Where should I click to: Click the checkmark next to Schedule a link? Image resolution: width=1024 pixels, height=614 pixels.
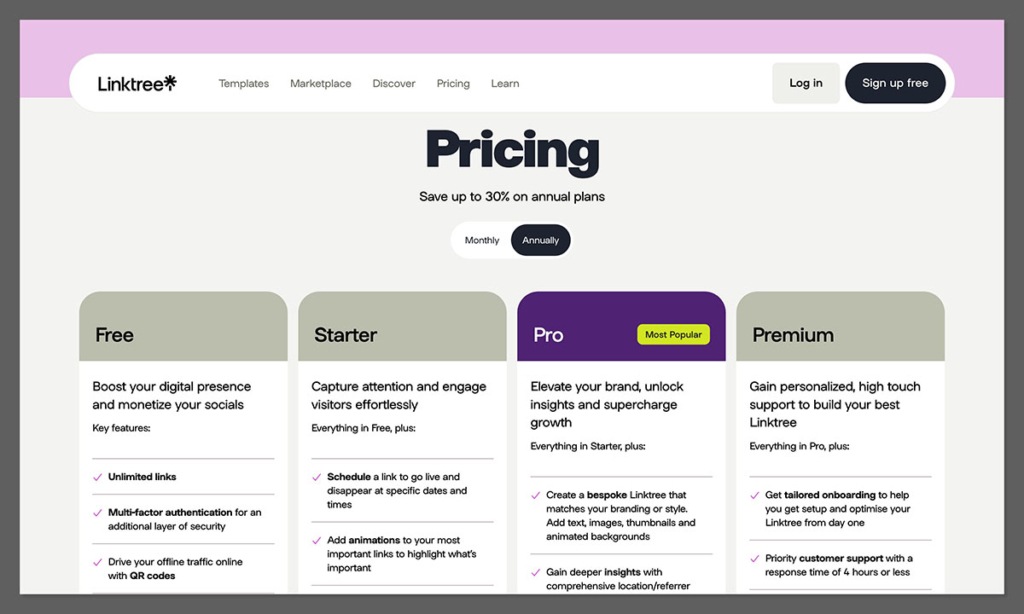pyautogui.click(x=314, y=477)
